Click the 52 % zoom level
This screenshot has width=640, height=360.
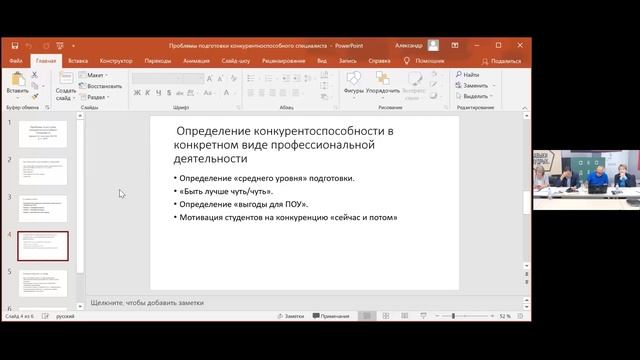click(505, 316)
